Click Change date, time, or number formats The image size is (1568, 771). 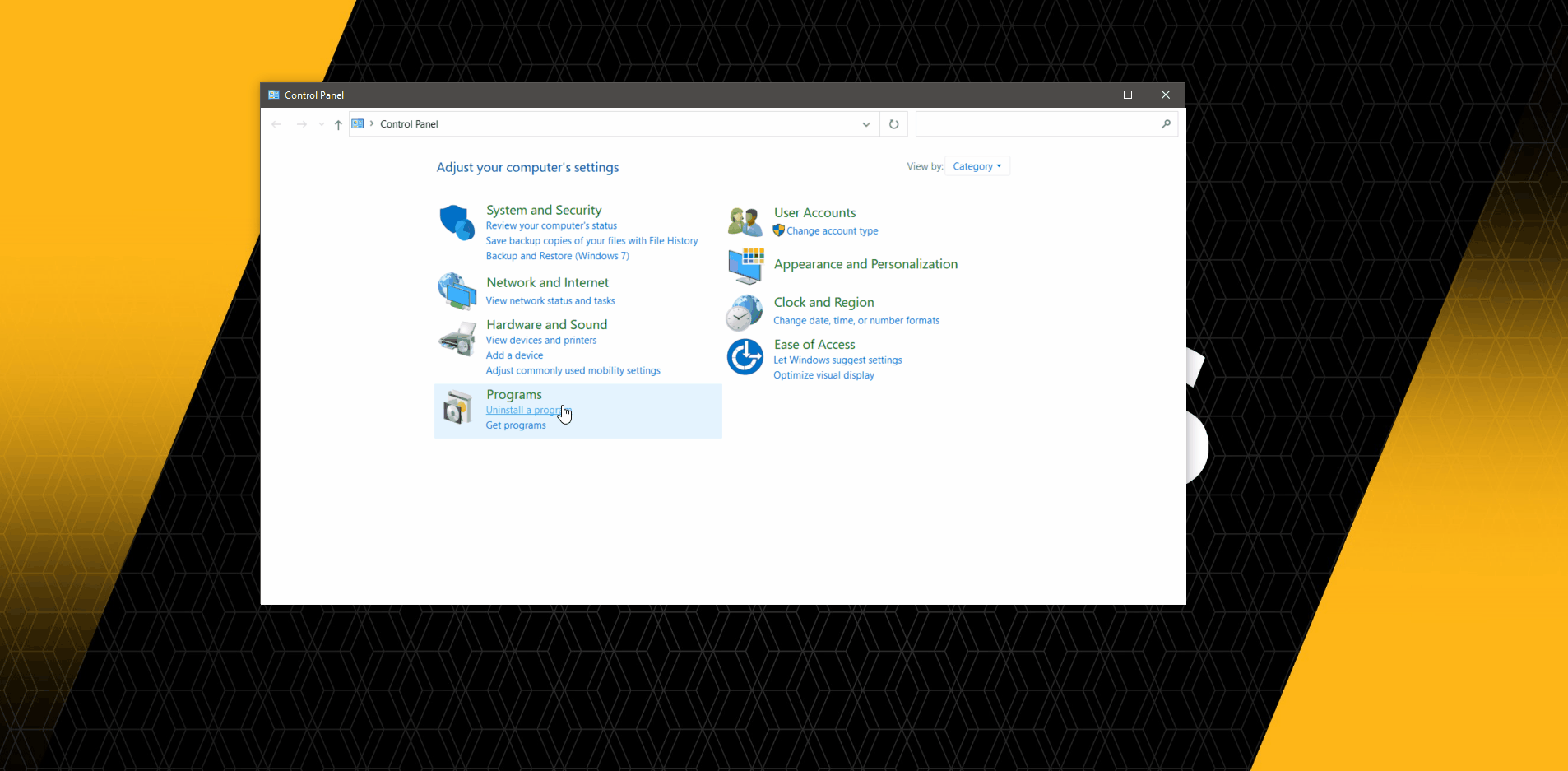click(856, 321)
